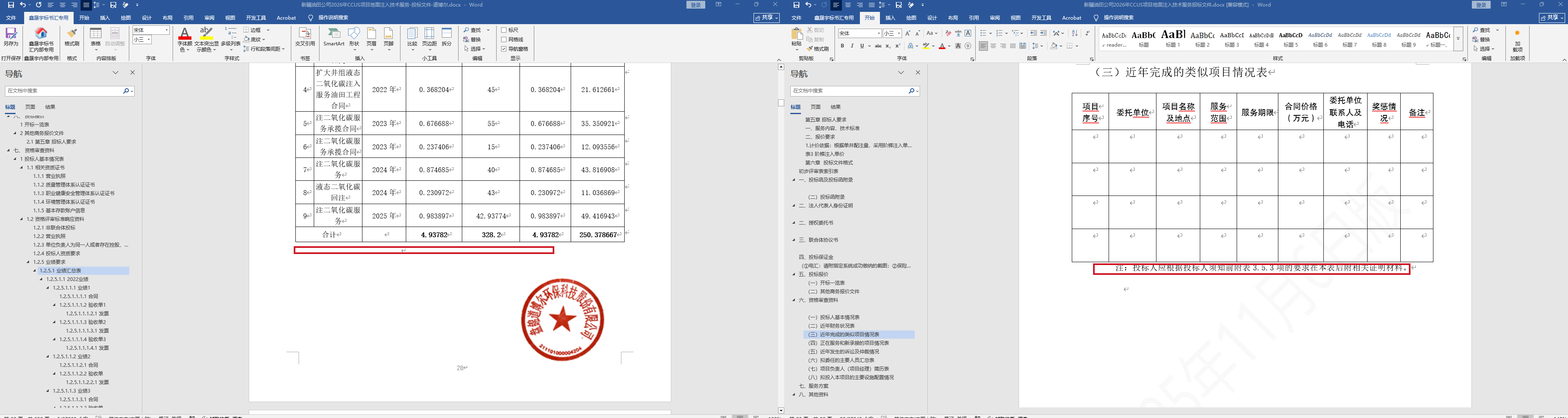Enable the 网格线 gridlines checkbox
Viewport: 1568px width, 418px height.
point(504,40)
